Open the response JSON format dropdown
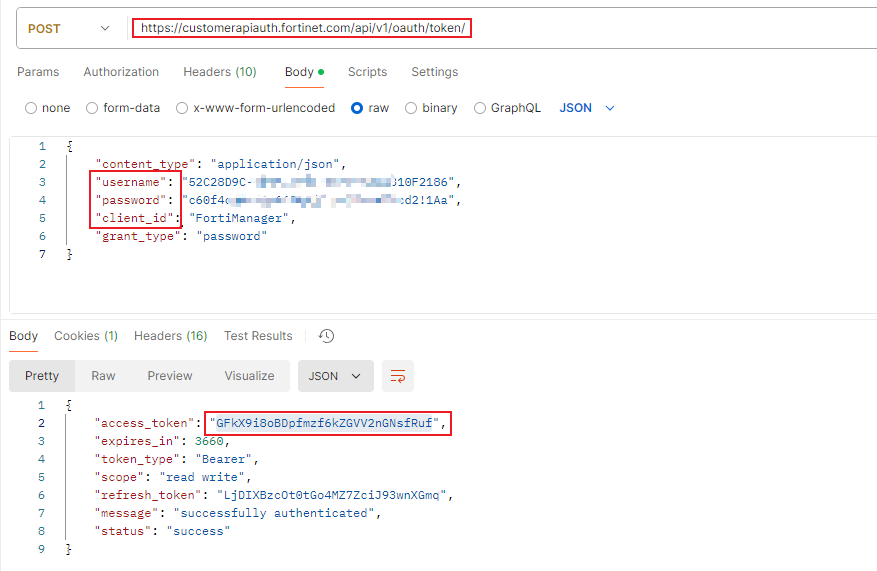This screenshot has width=877, height=571. (x=336, y=376)
